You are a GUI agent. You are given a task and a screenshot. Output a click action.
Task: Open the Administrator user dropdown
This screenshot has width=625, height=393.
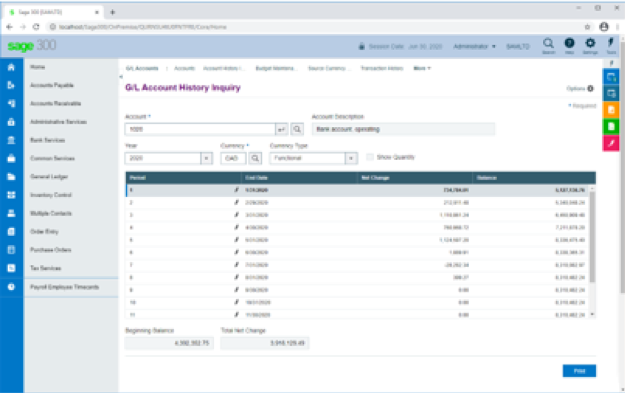click(474, 47)
